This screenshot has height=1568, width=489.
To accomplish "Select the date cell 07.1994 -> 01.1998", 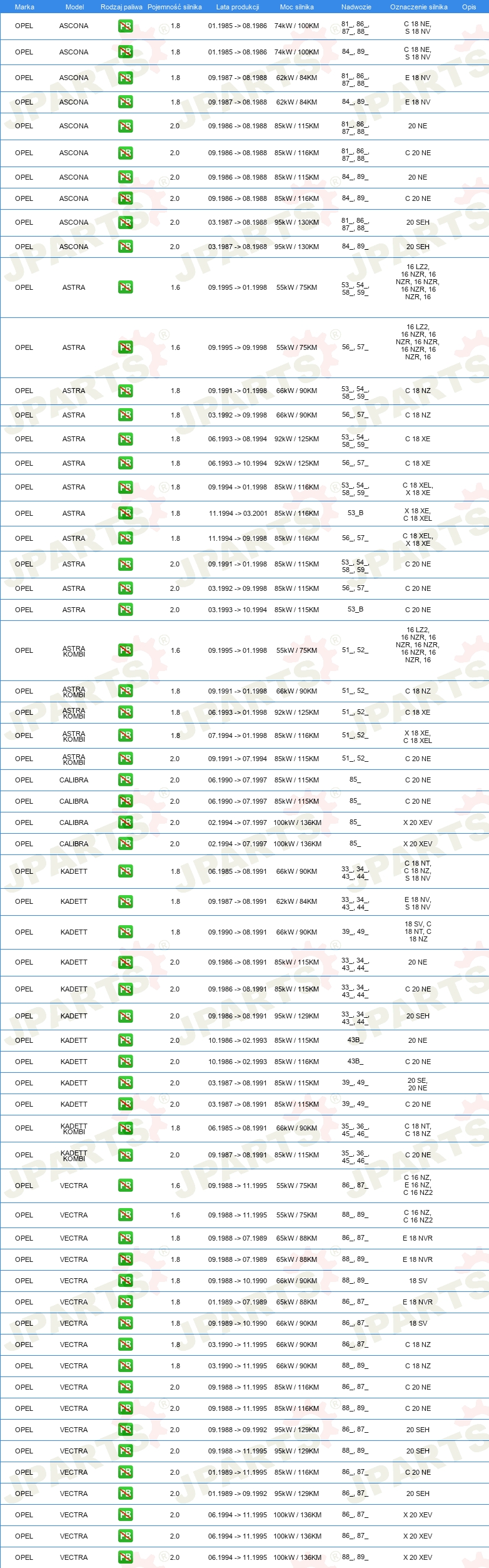I will click(x=238, y=735).
